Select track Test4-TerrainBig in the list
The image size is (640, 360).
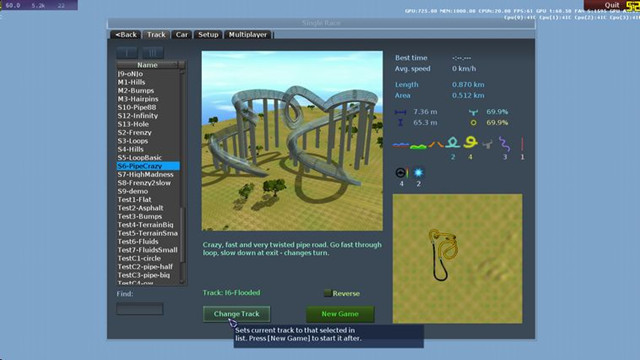point(148,224)
